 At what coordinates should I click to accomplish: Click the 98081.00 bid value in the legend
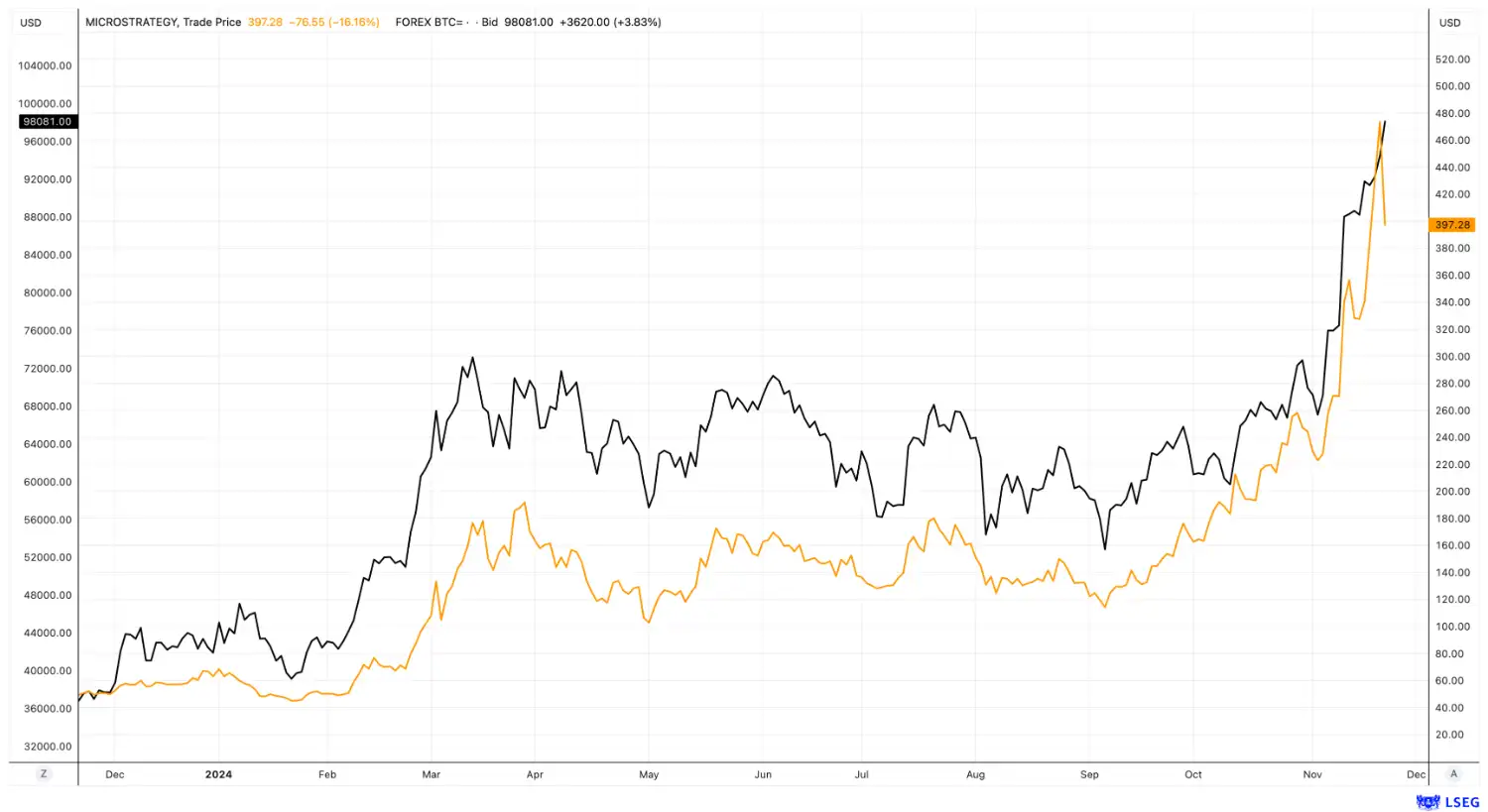point(529,22)
